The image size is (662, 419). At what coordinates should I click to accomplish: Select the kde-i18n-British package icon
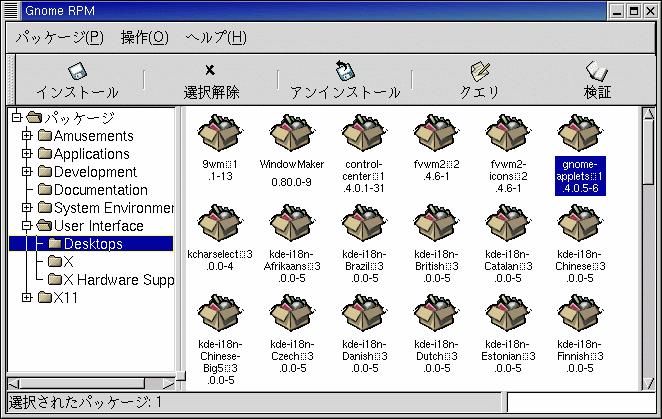pos(436,223)
